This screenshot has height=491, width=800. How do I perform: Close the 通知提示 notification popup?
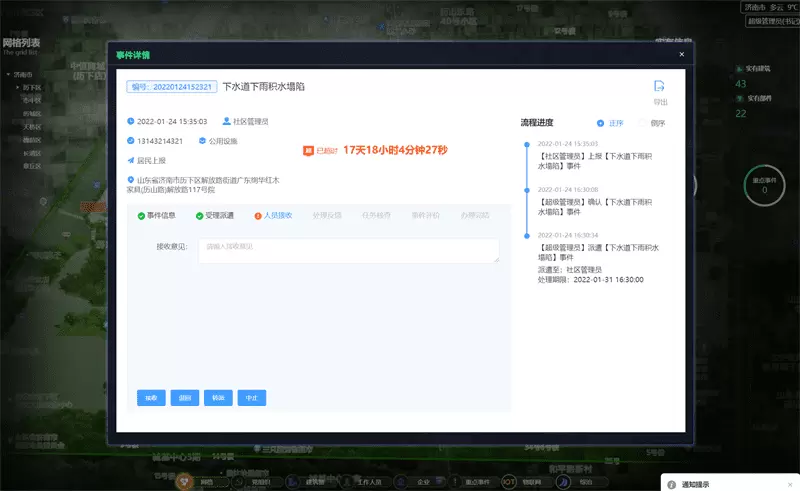click(x=790, y=484)
